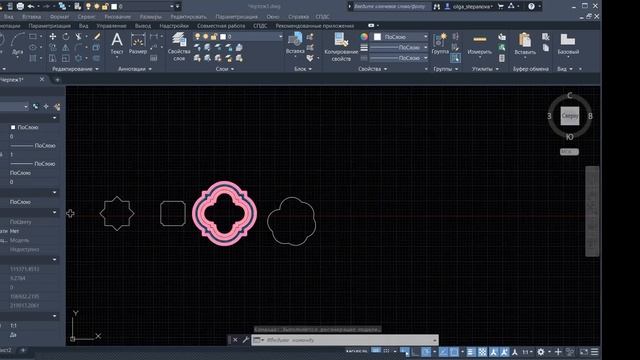Toggle ortho mode in status bar

tap(415, 351)
